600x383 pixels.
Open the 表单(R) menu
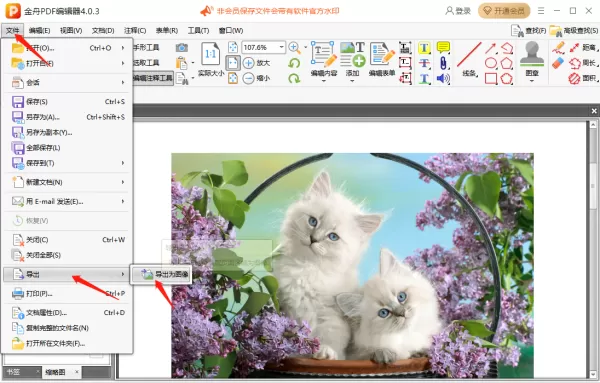(167, 31)
